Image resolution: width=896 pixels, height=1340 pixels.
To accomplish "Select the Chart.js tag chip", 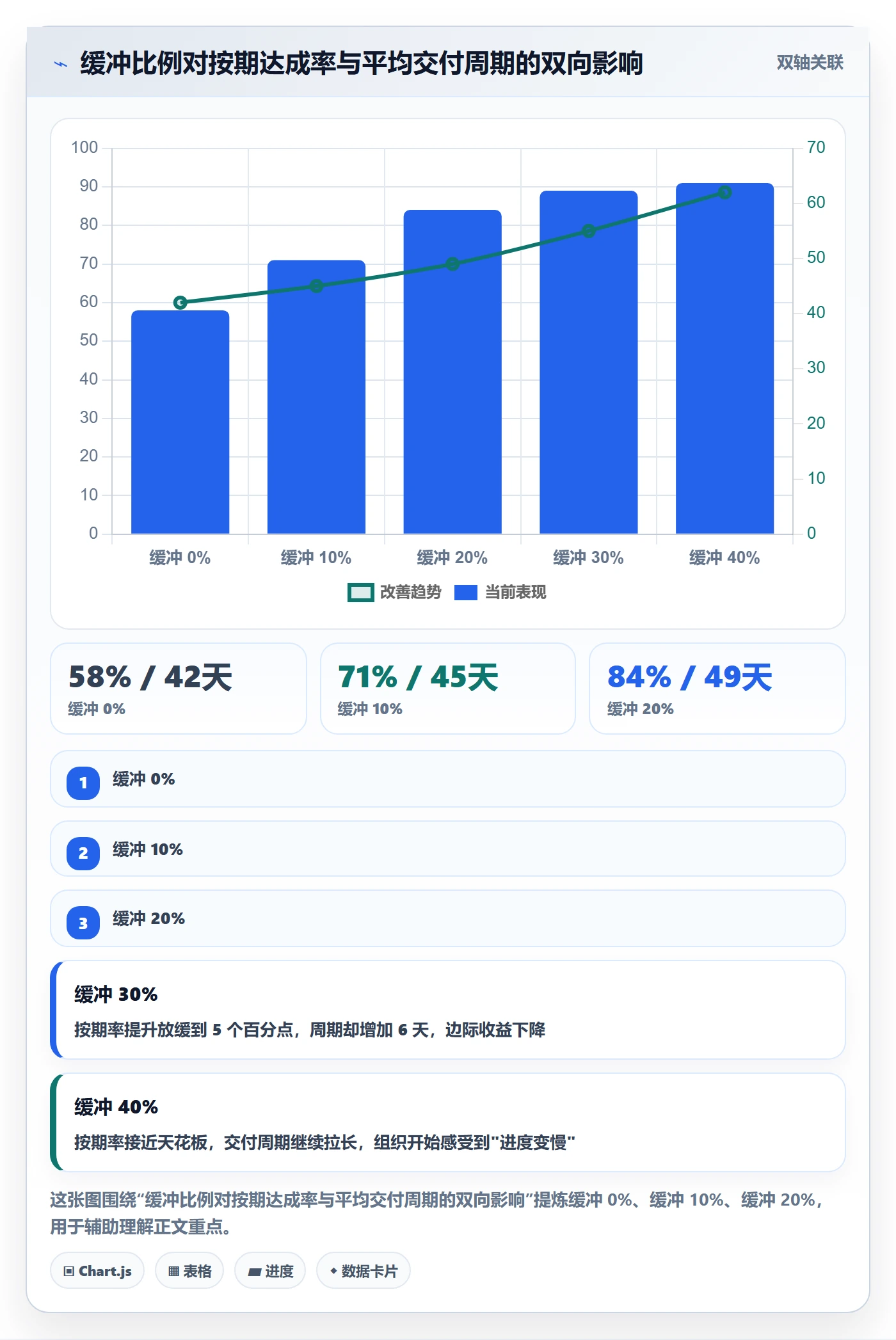I will click(x=97, y=1271).
